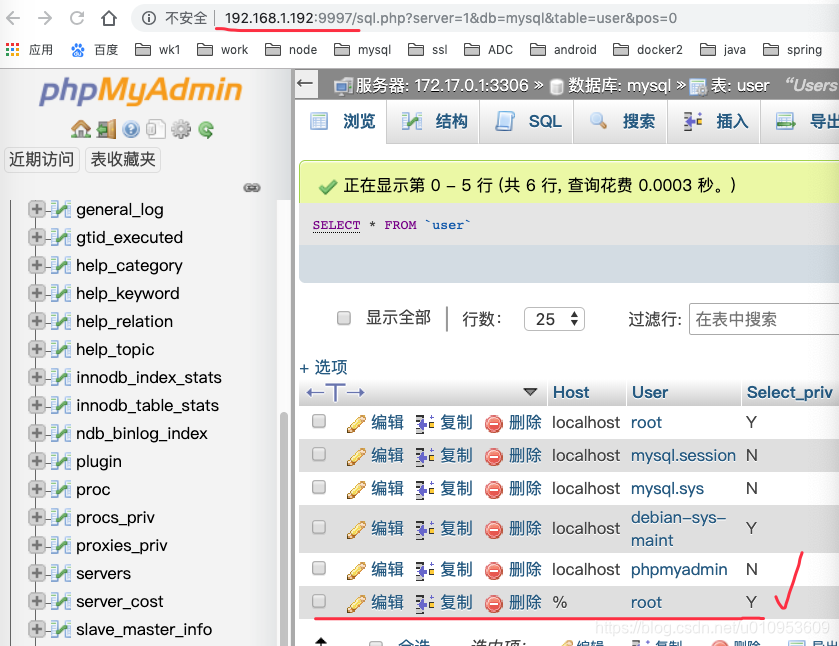Expand the proxies_priv tree node

coord(36,545)
